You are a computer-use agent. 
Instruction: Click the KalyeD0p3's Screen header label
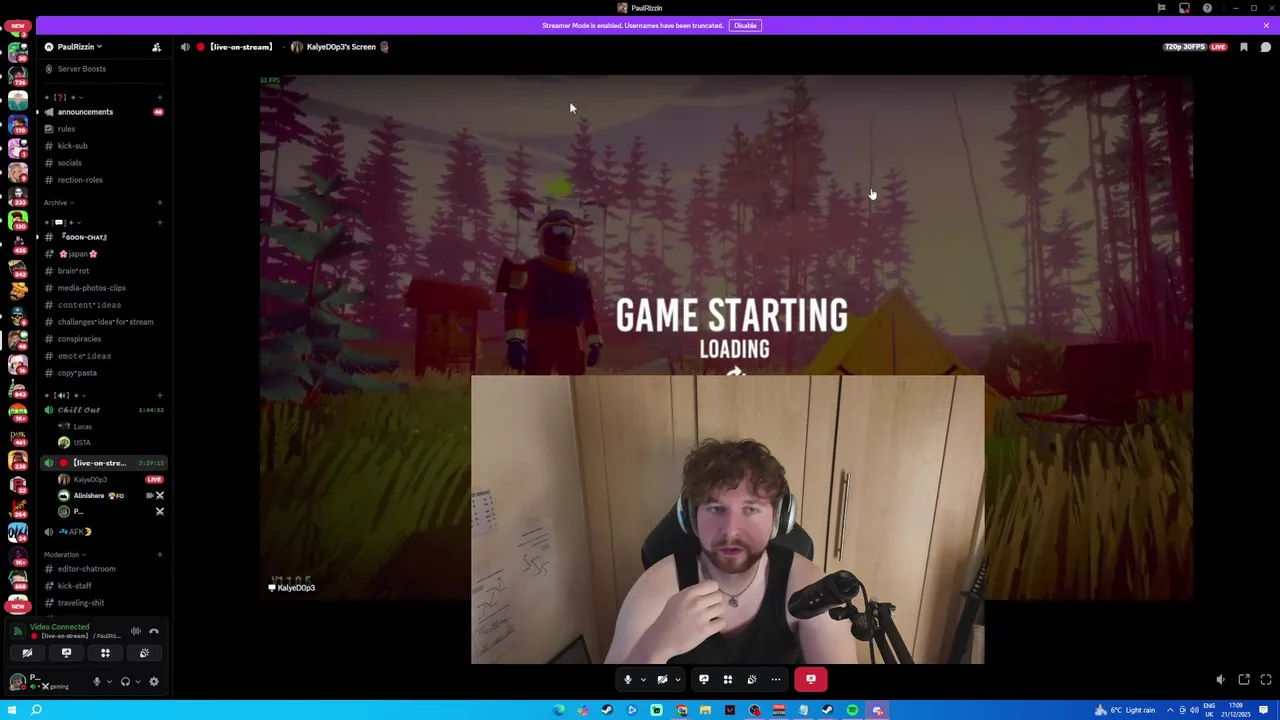pos(341,47)
